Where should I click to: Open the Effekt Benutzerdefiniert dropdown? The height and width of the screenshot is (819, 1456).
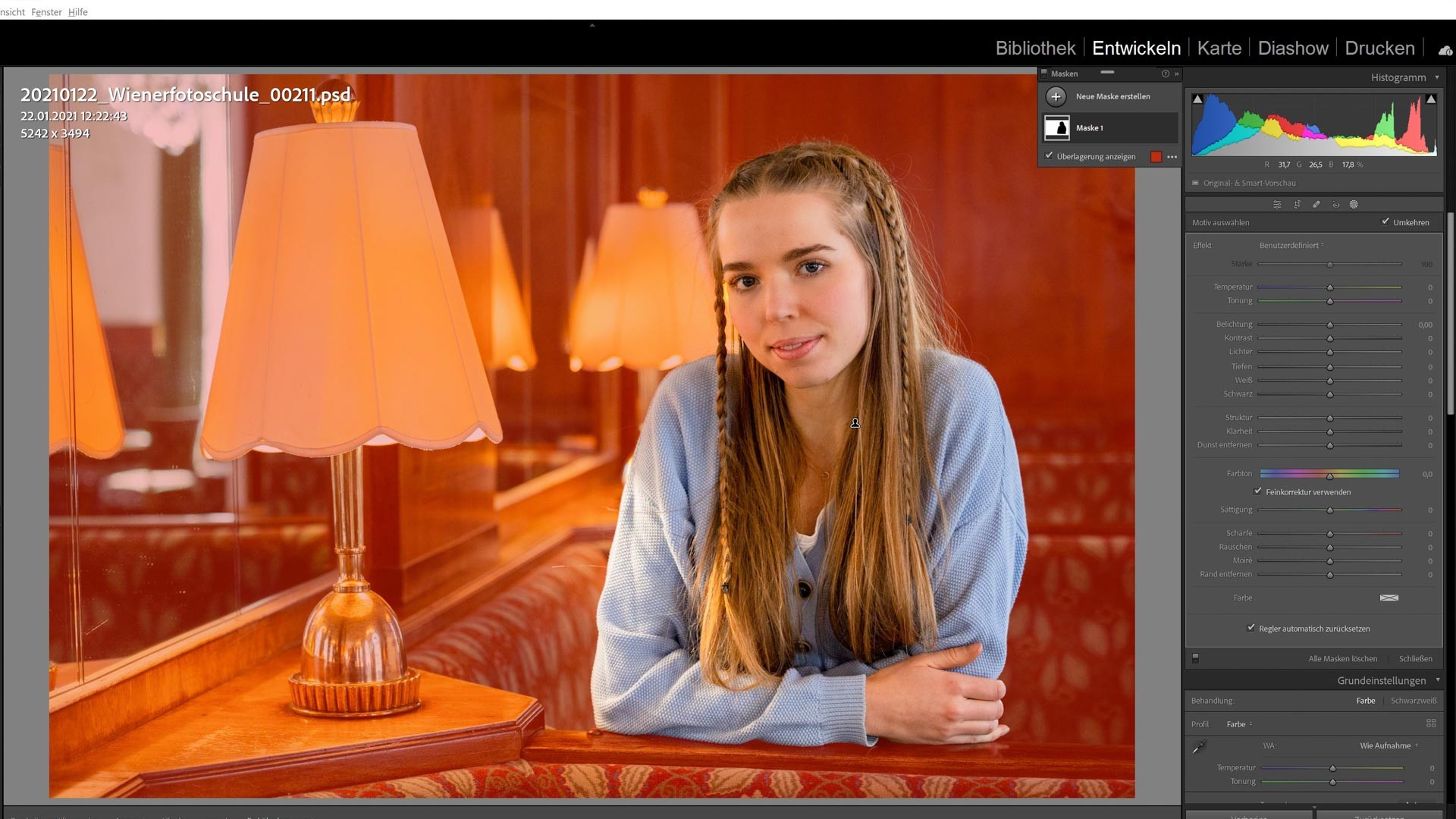(1291, 245)
